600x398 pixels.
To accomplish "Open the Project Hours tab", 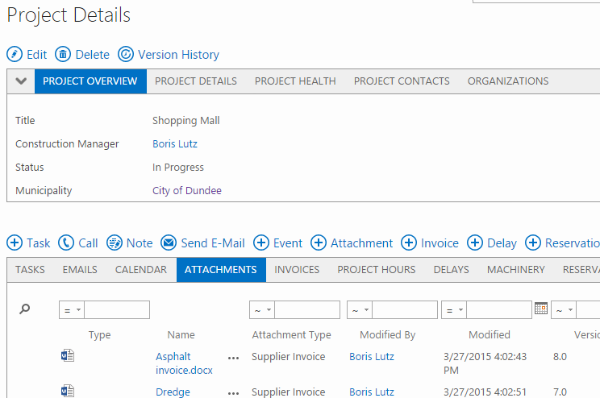I will tap(376, 270).
